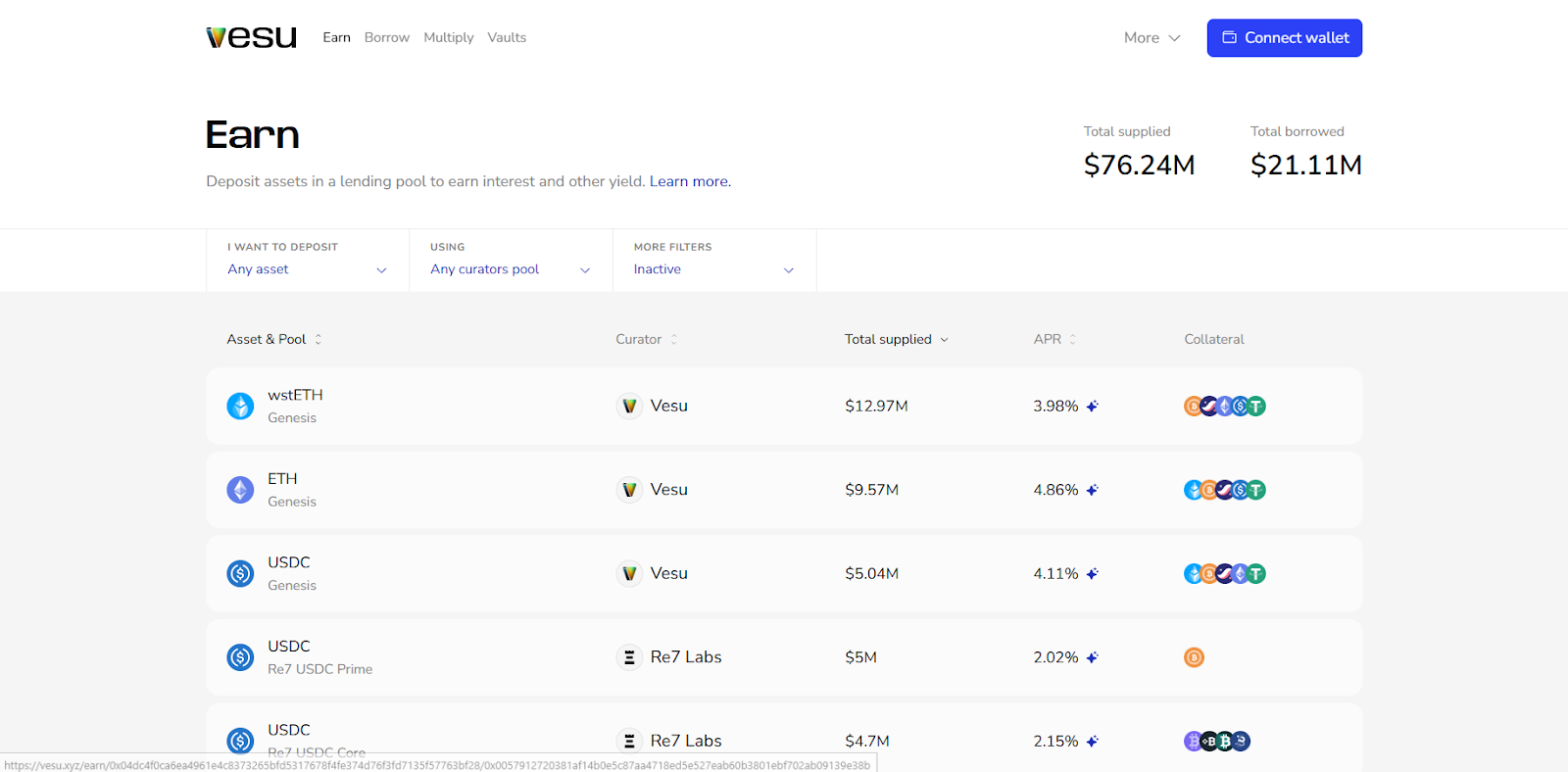Screen dimensions: 1568x772
Task: Go to the Multiply tab
Action: [x=449, y=37]
